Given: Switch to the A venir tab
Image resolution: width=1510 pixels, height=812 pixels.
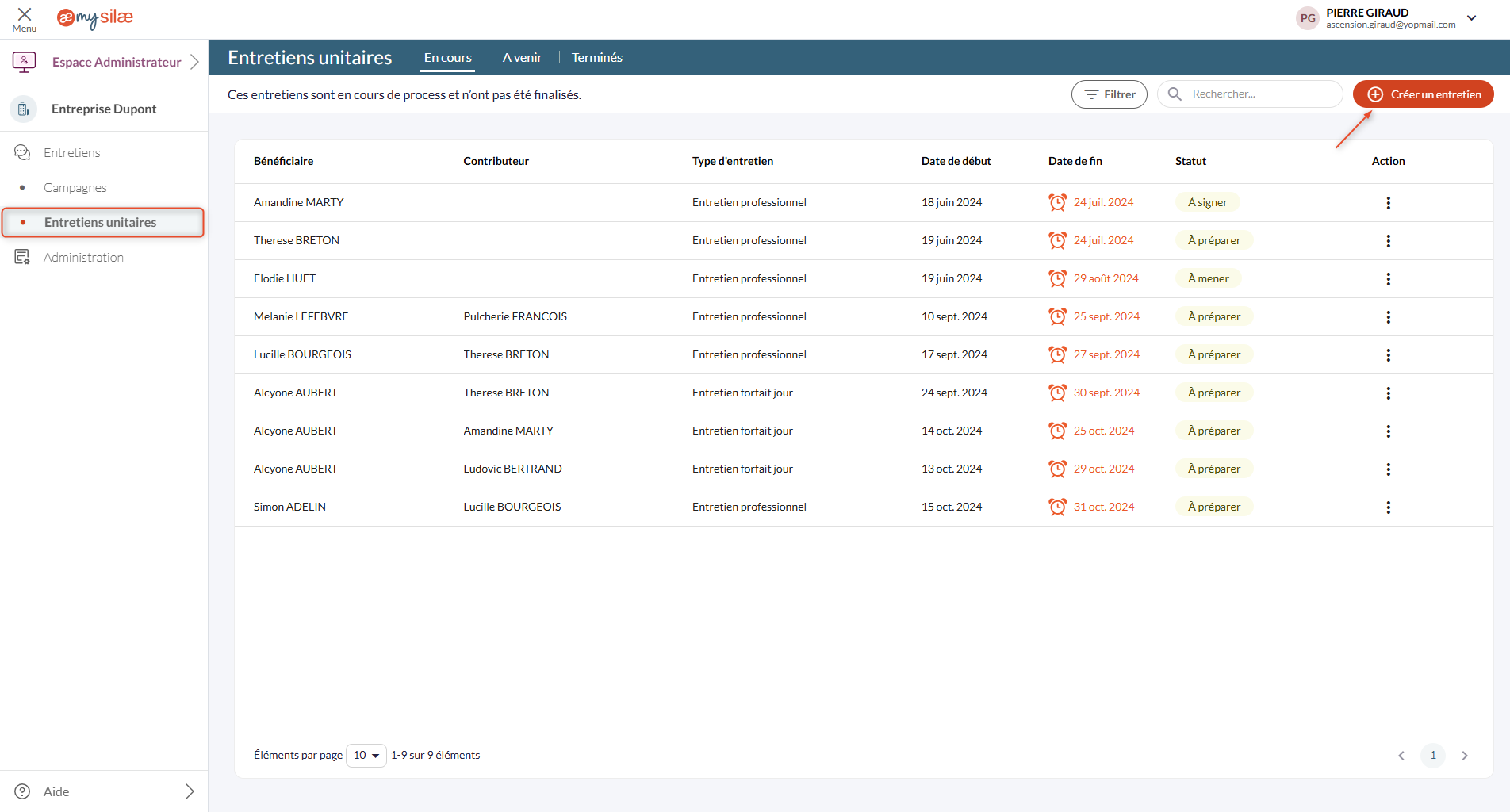Looking at the screenshot, I should [522, 58].
